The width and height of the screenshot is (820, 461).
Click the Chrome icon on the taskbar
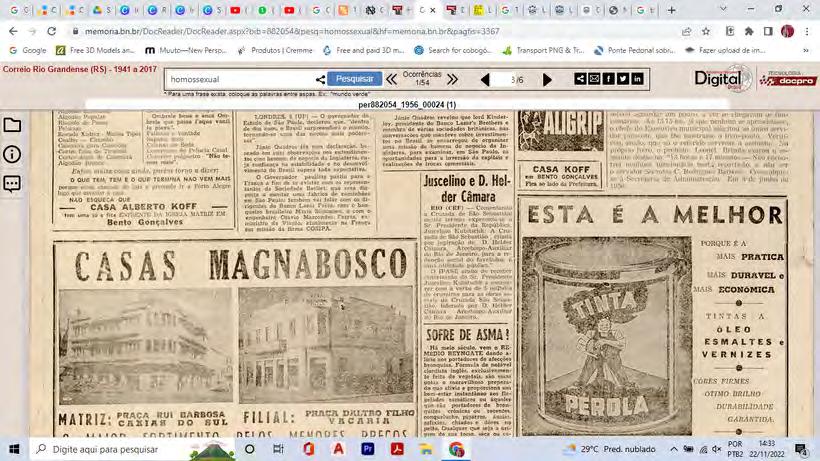(456, 449)
